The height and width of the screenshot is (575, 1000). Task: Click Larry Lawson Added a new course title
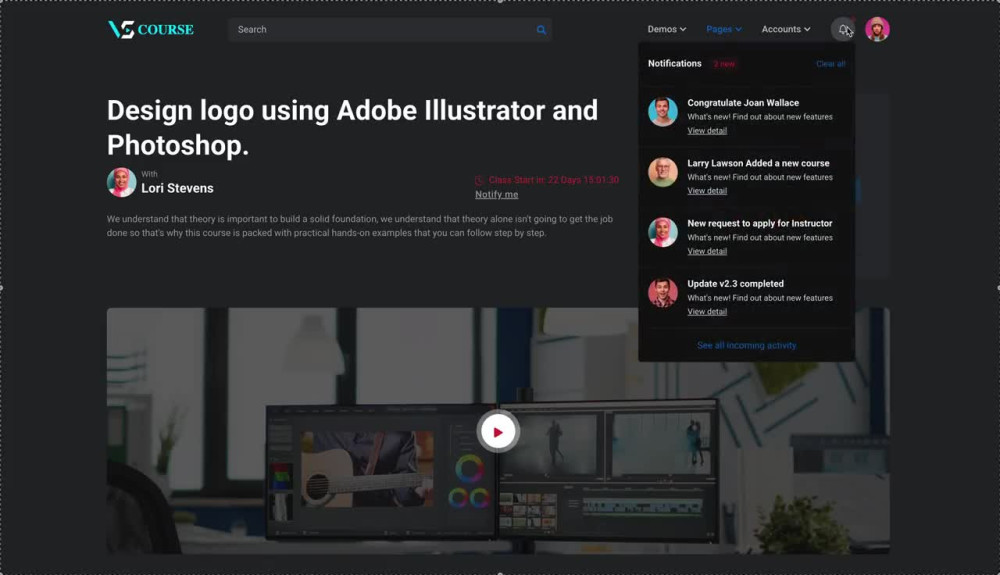758,163
